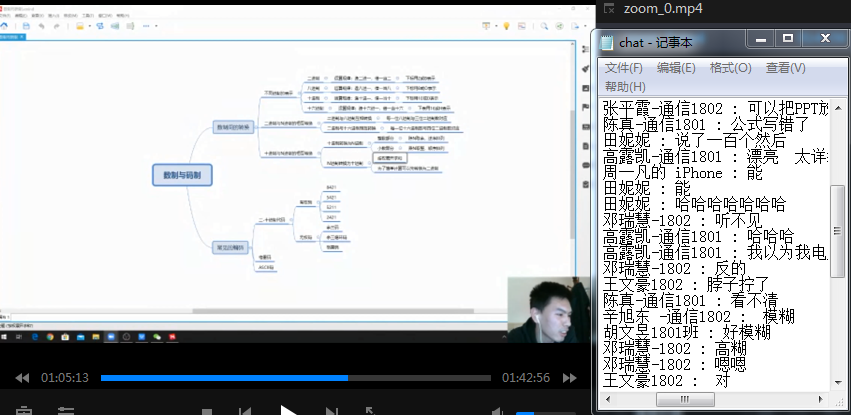This screenshot has height=415, width=851.
Task: Click the chat line '脖子拧了'
Action: (738, 284)
